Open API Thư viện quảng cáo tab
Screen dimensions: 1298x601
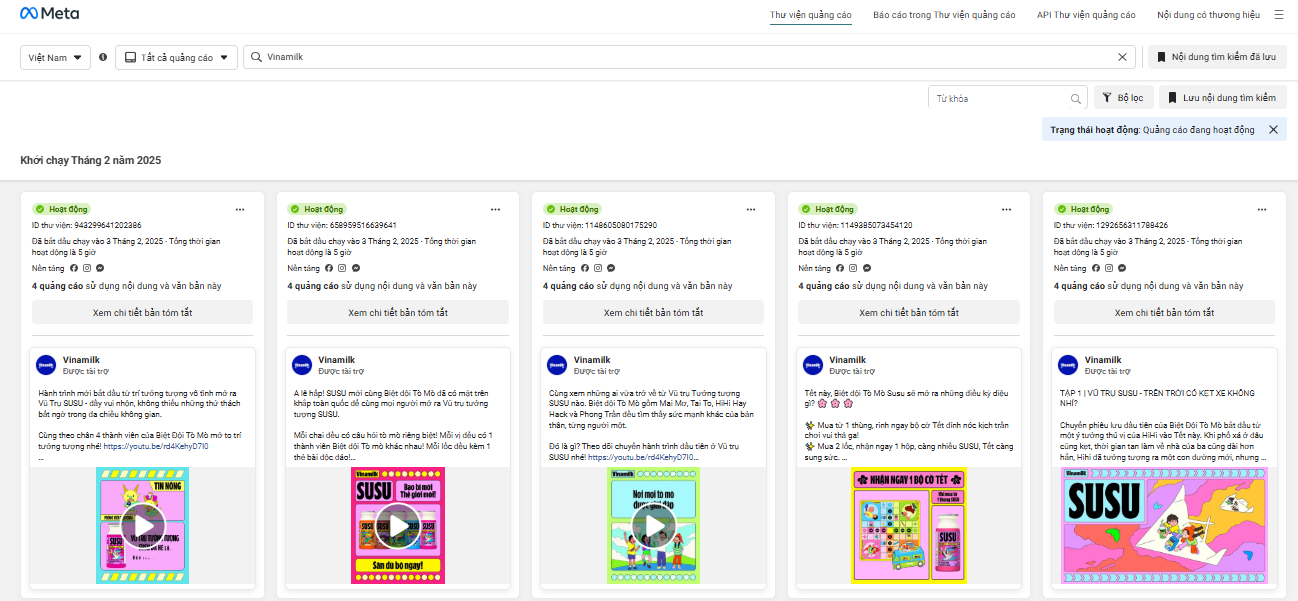(1086, 15)
